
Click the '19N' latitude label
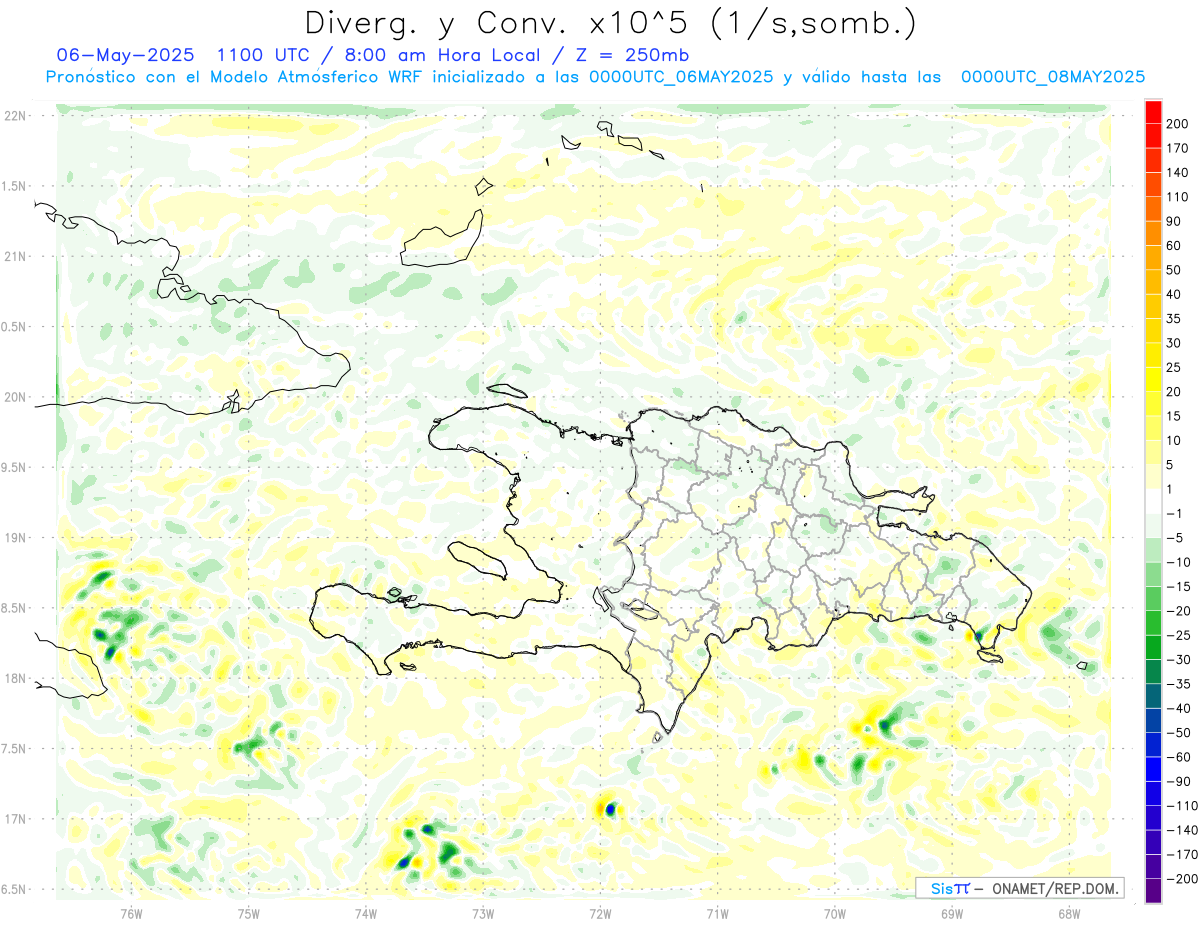(x=15, y=538)
